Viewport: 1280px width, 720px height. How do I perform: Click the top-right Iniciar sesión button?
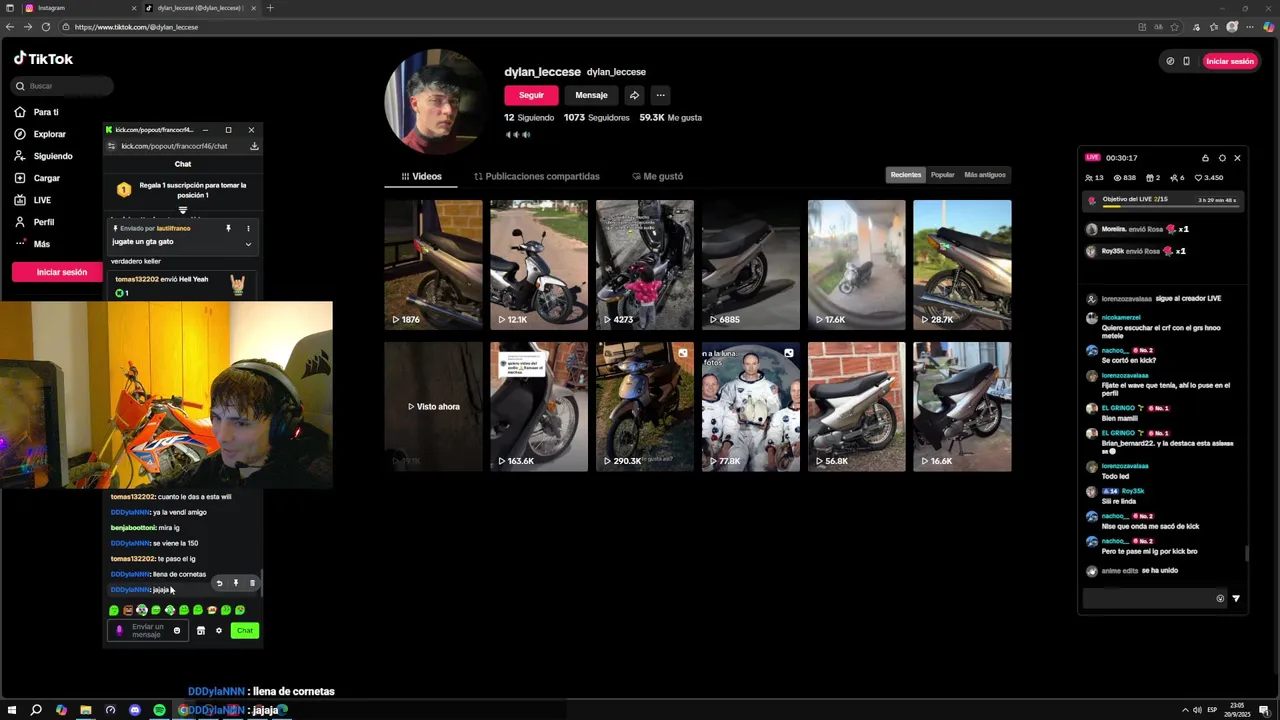pos(1230,61)
